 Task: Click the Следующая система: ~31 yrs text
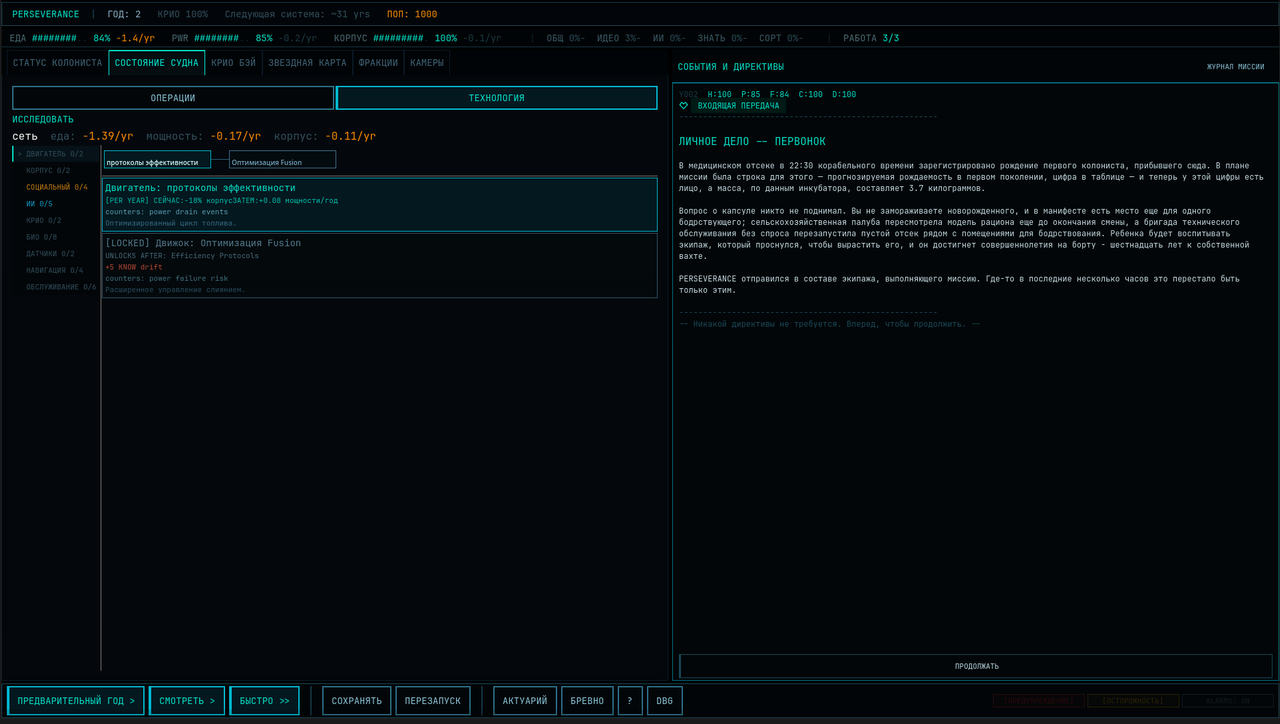click(298, 14)
